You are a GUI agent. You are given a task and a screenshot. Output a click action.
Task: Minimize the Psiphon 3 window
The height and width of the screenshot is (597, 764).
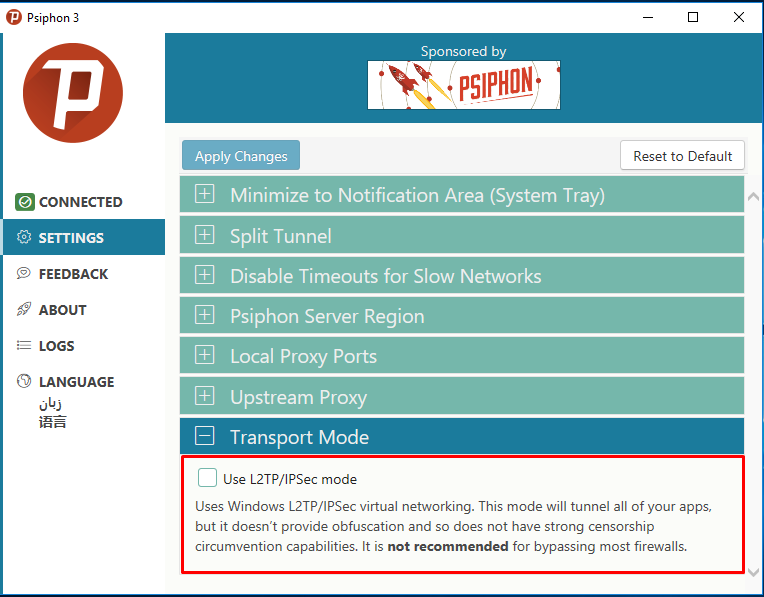pyautogui.click(x=648, y=18)
